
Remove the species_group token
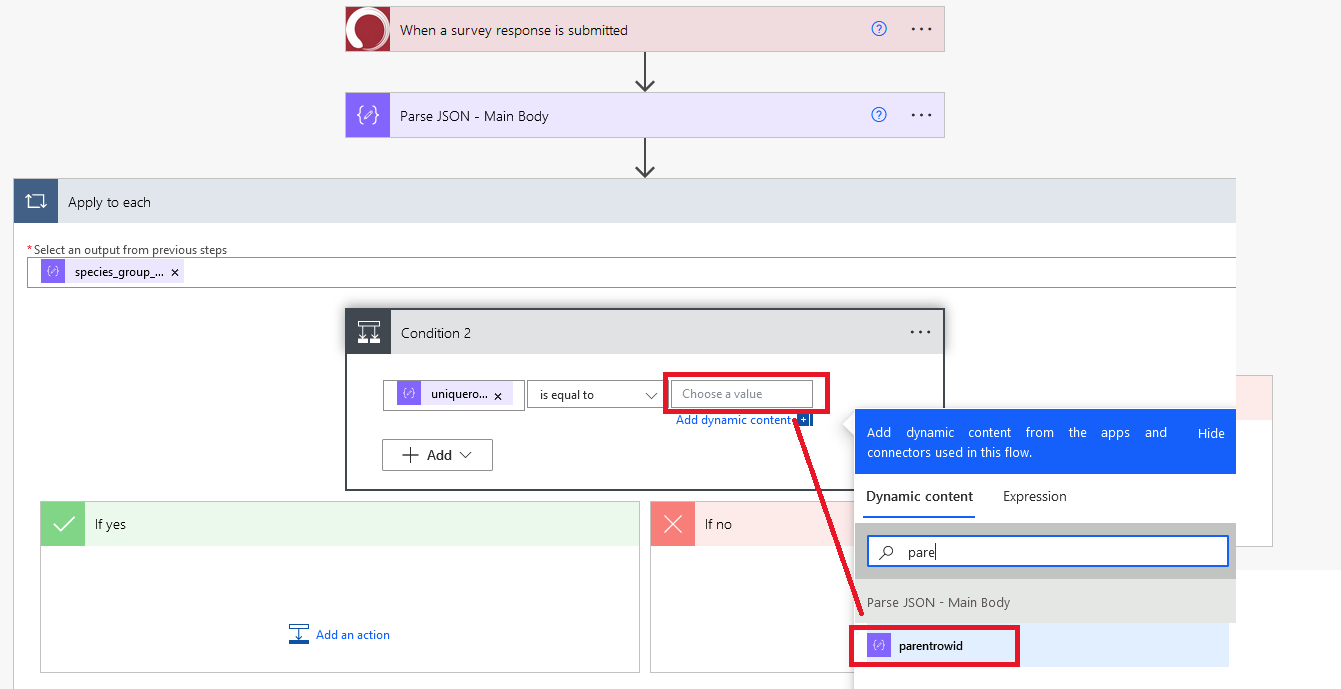click(x=175, y=272)
